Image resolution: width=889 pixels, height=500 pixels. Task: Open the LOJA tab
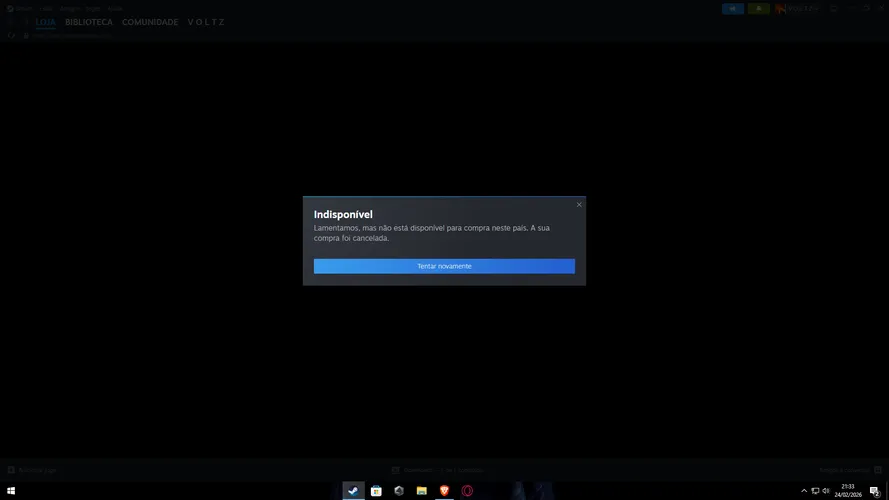(45, 22)
